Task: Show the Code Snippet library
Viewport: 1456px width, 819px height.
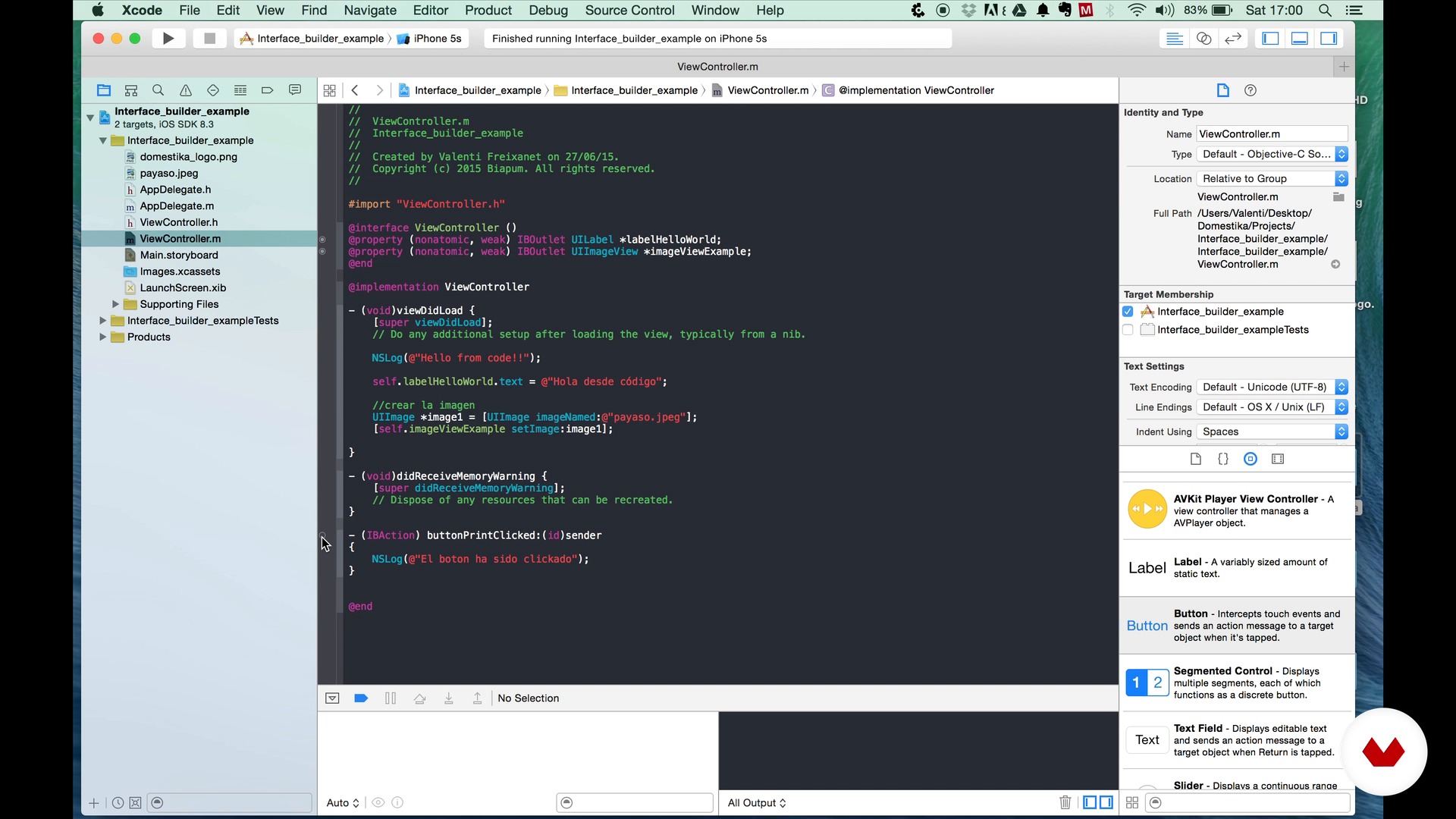Action: tap(1223, 459)
